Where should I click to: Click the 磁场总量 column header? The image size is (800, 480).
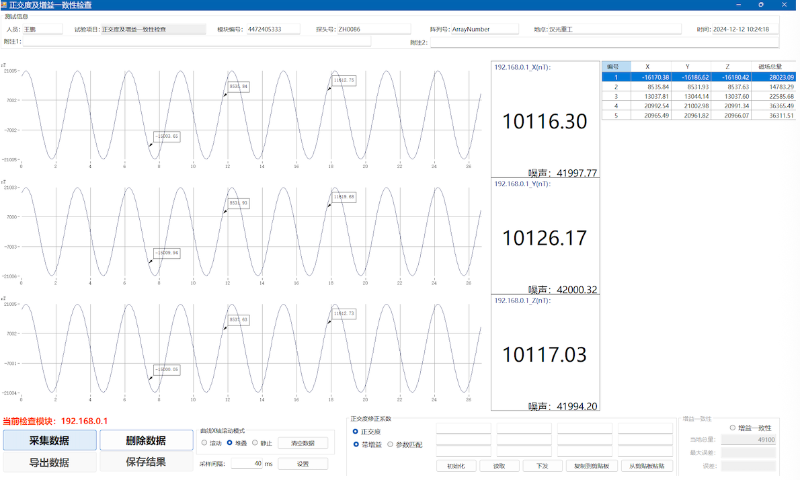pos(769,66)
